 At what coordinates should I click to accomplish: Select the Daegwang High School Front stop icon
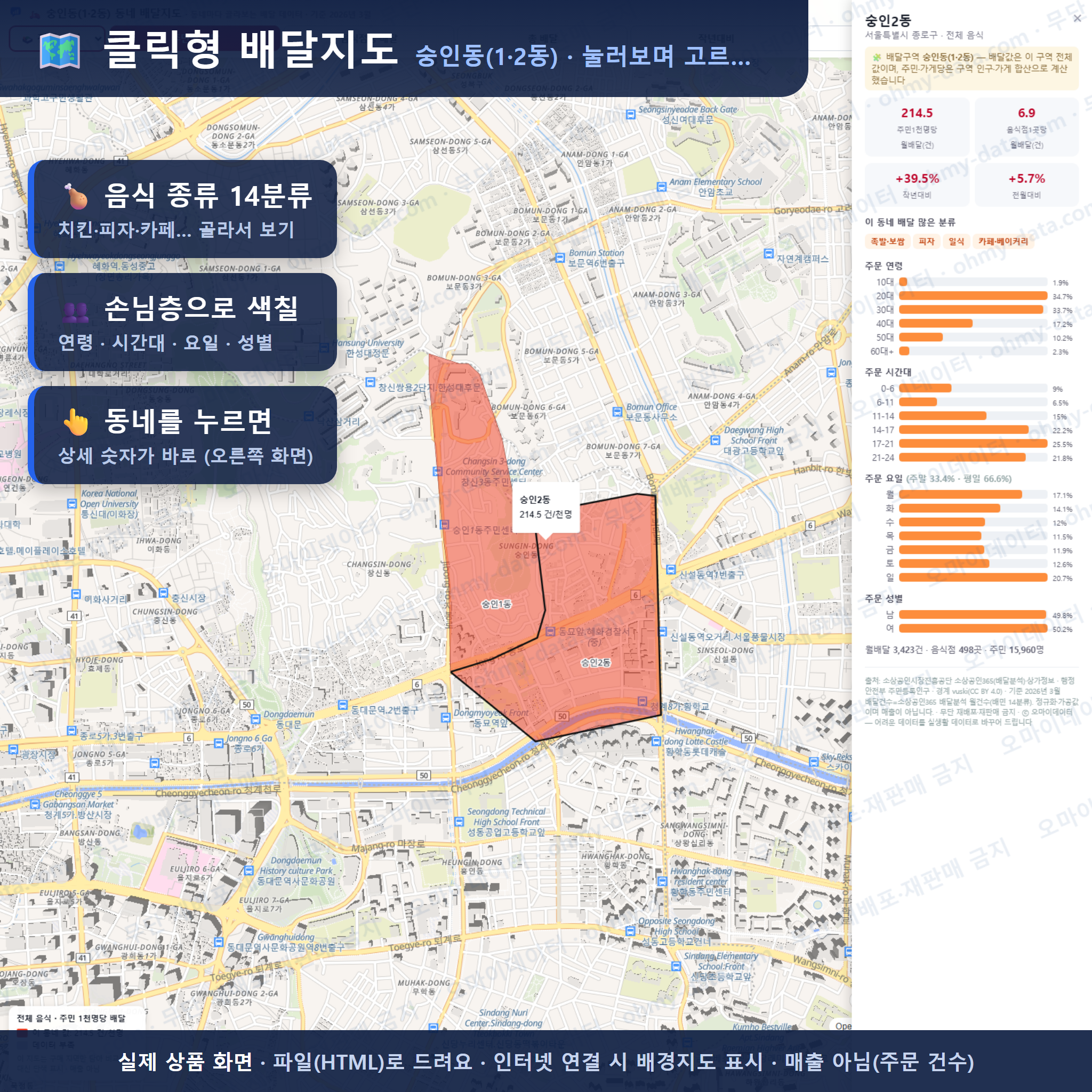(x=715, y=440)
